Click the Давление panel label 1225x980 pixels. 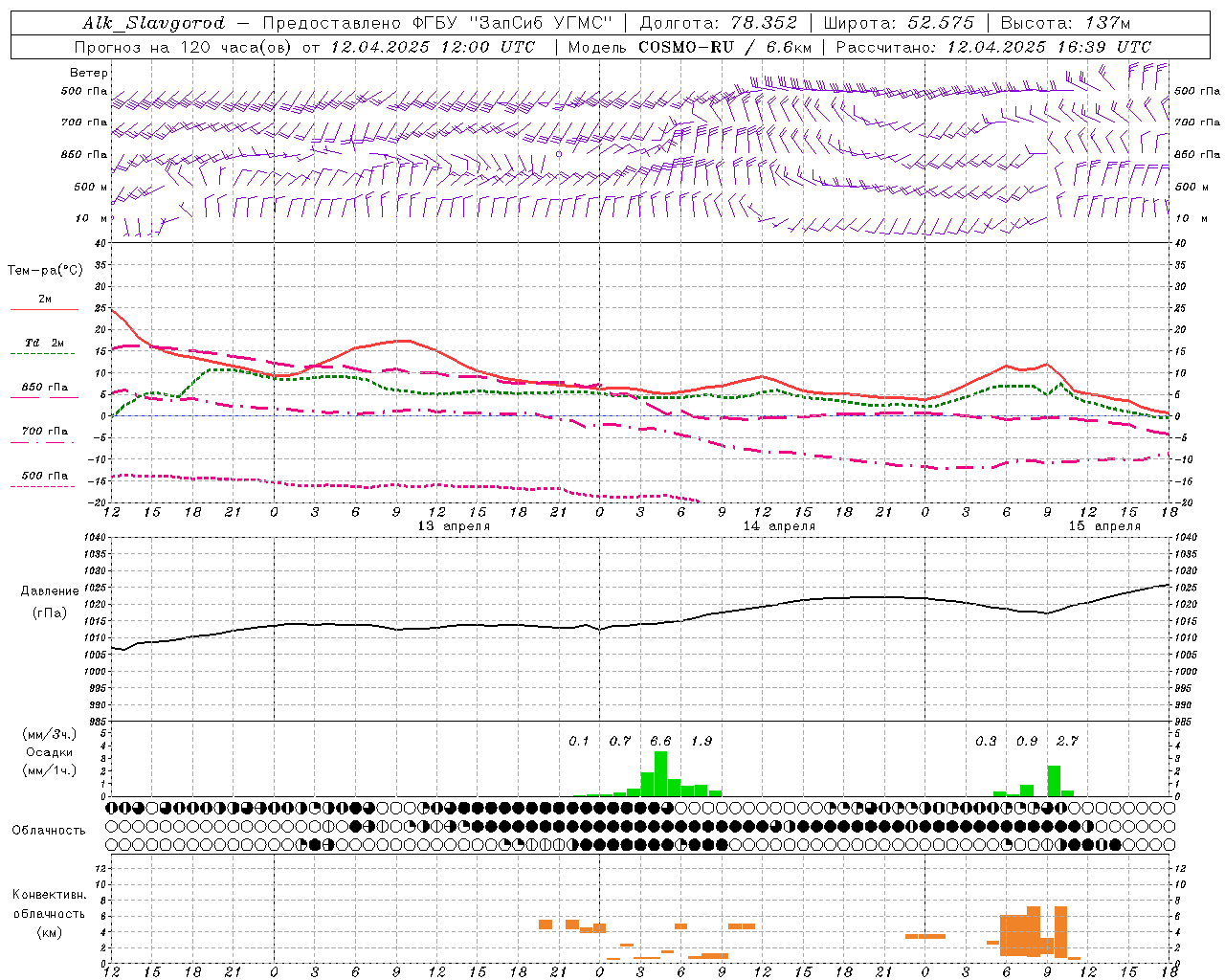coord(50,591)
